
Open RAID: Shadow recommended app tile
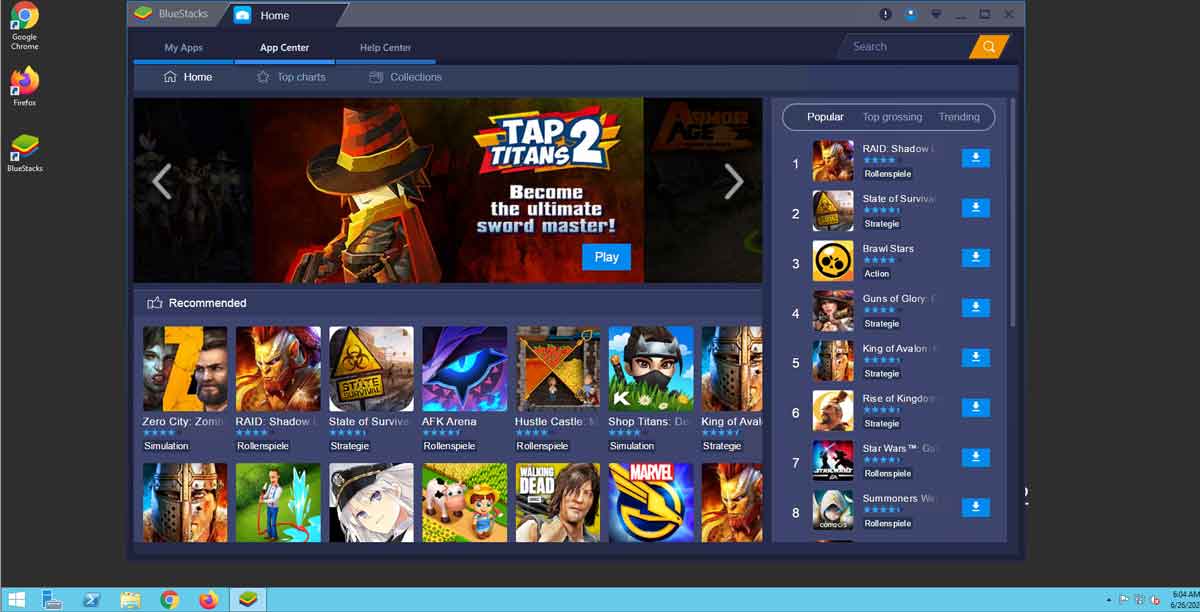click(x=278, y=368)
